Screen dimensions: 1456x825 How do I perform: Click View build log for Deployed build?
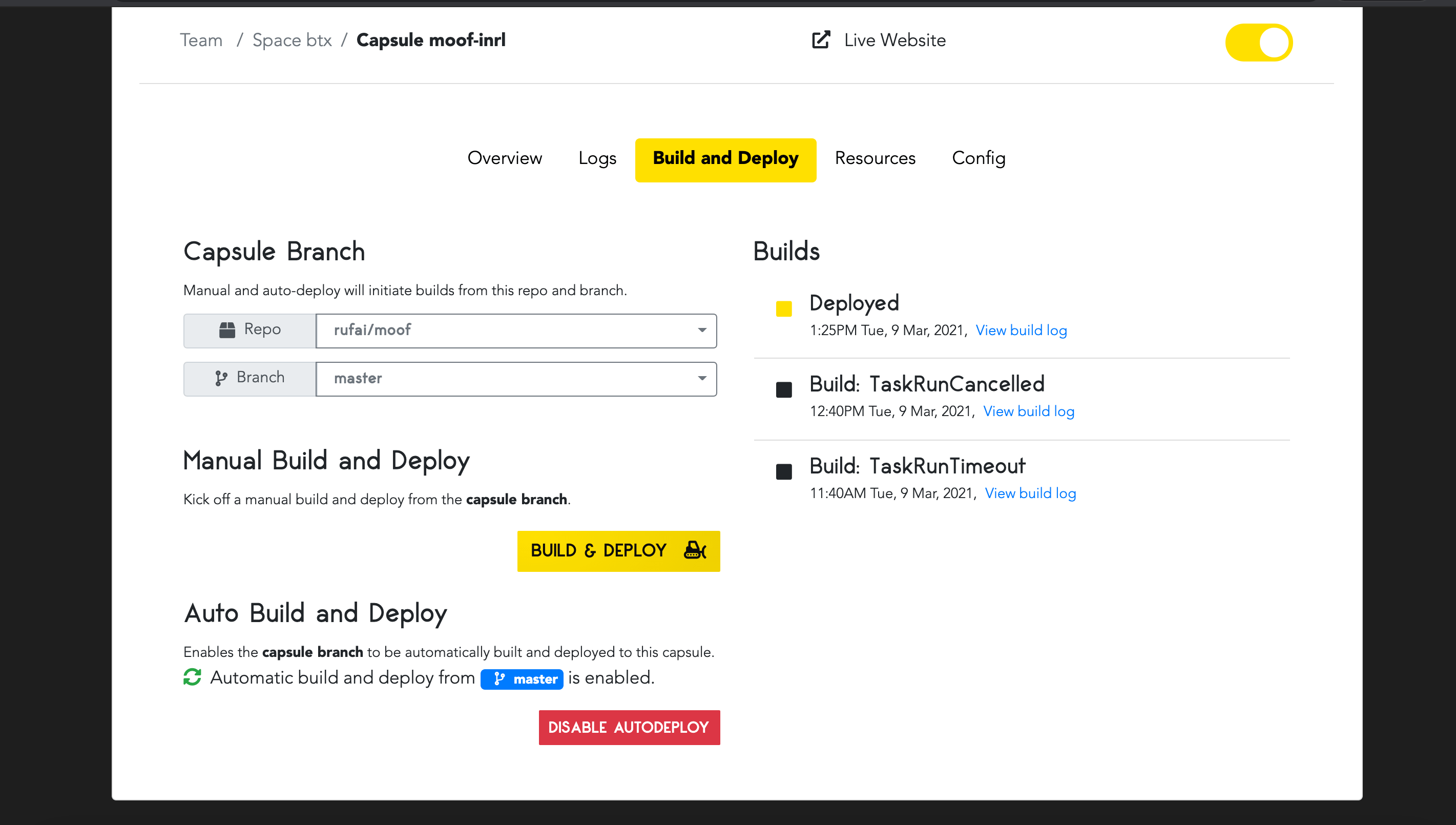pyautogui.click(x=1022, y=330)
